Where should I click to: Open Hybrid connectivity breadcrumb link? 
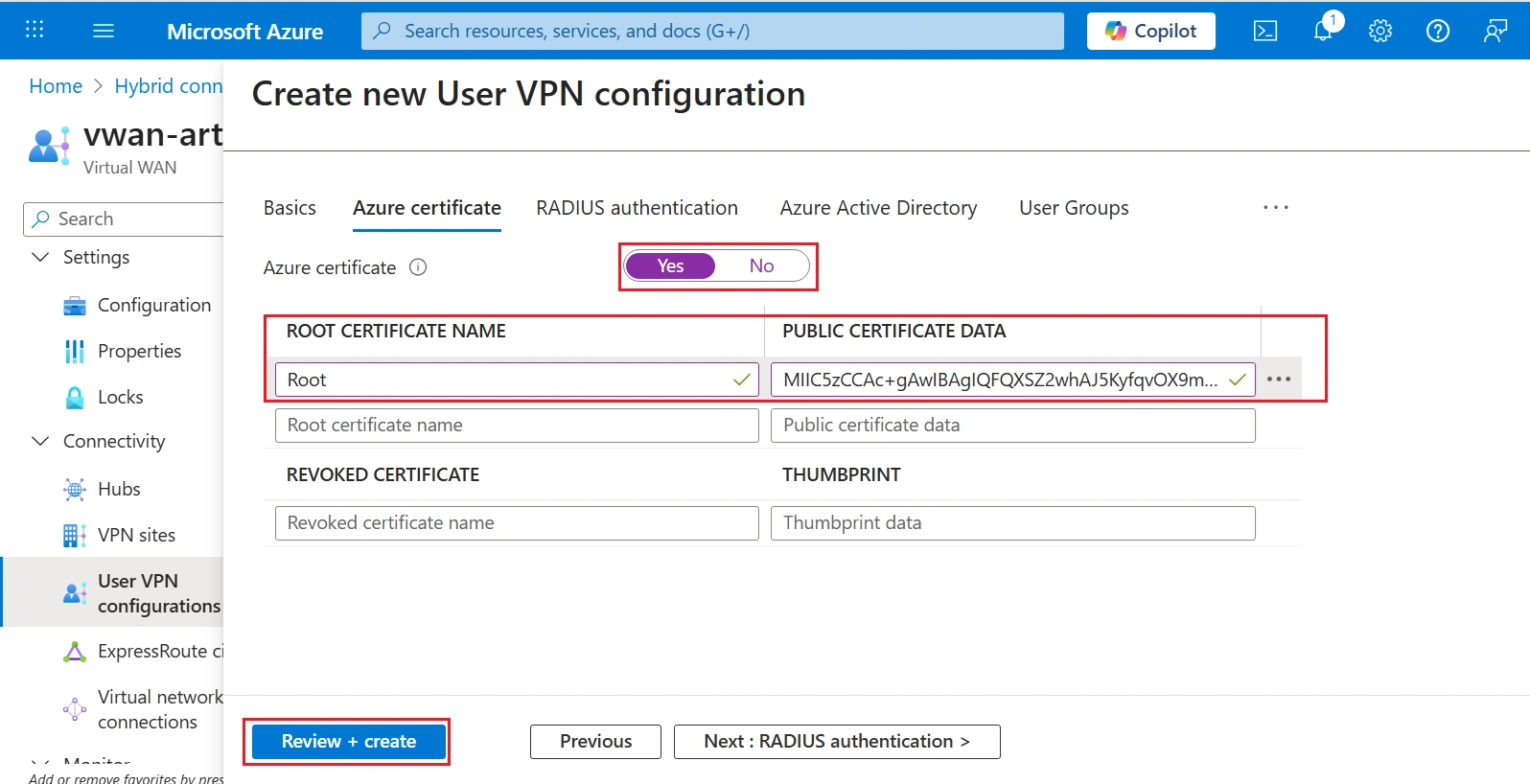point(169,86)
